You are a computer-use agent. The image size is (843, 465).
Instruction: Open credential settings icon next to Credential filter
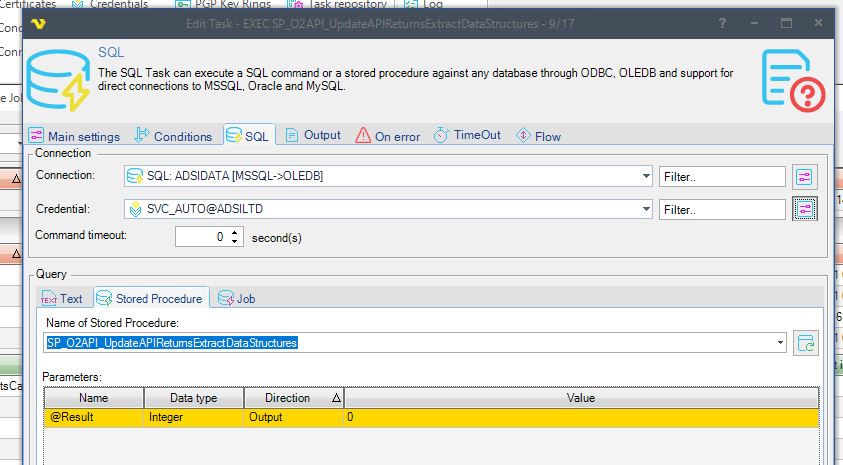pos(805,209)
